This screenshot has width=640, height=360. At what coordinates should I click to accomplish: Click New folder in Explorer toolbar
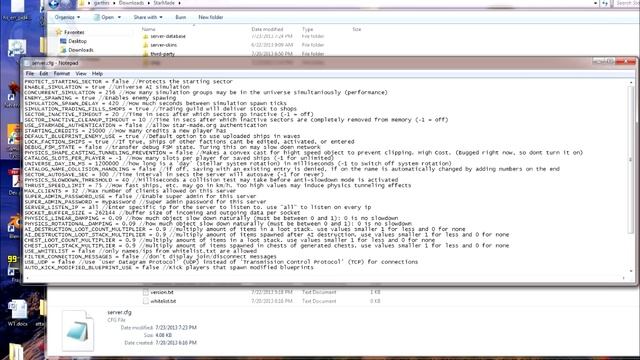click(x=211, y=17)
